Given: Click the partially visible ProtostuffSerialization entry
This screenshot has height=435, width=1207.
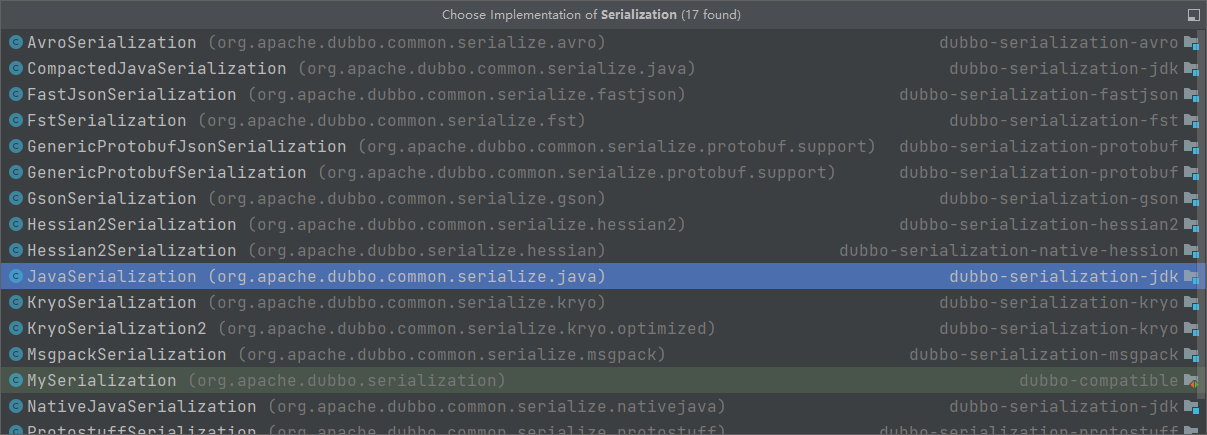Looking at the screenshot, I should [x=141, y=430].
